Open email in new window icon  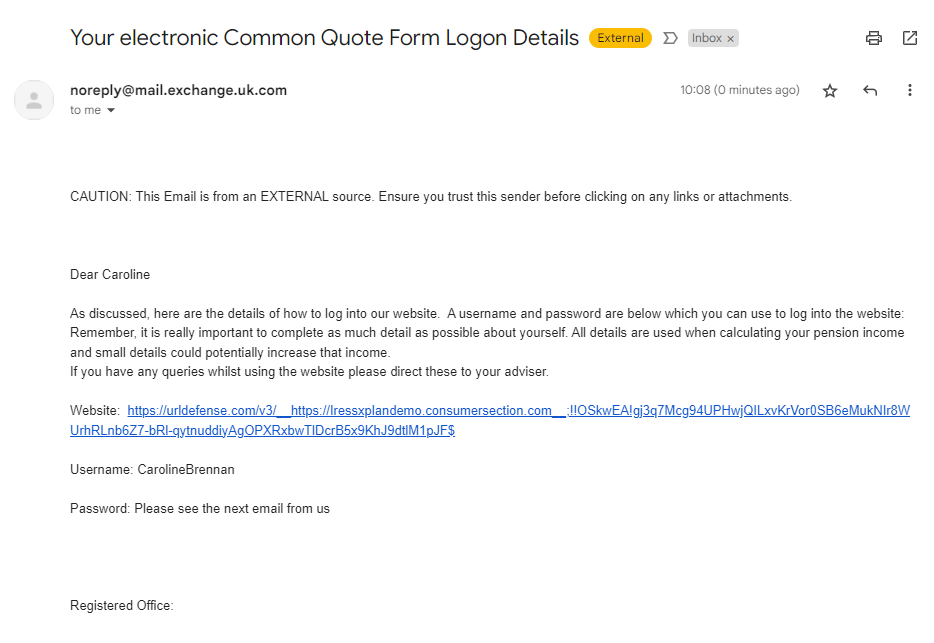tap(910, 38)
